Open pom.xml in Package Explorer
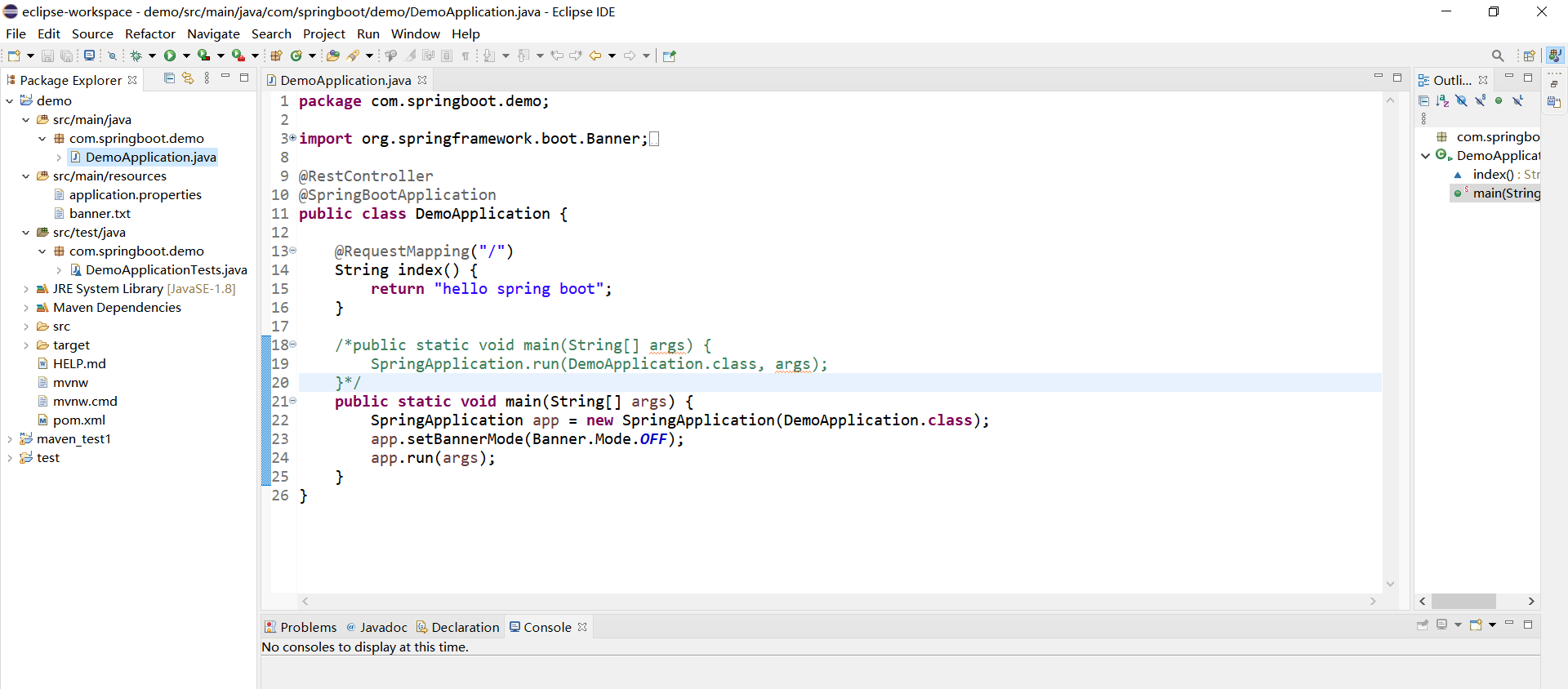This screenshot has height=689, width=1568. point(78,420)
